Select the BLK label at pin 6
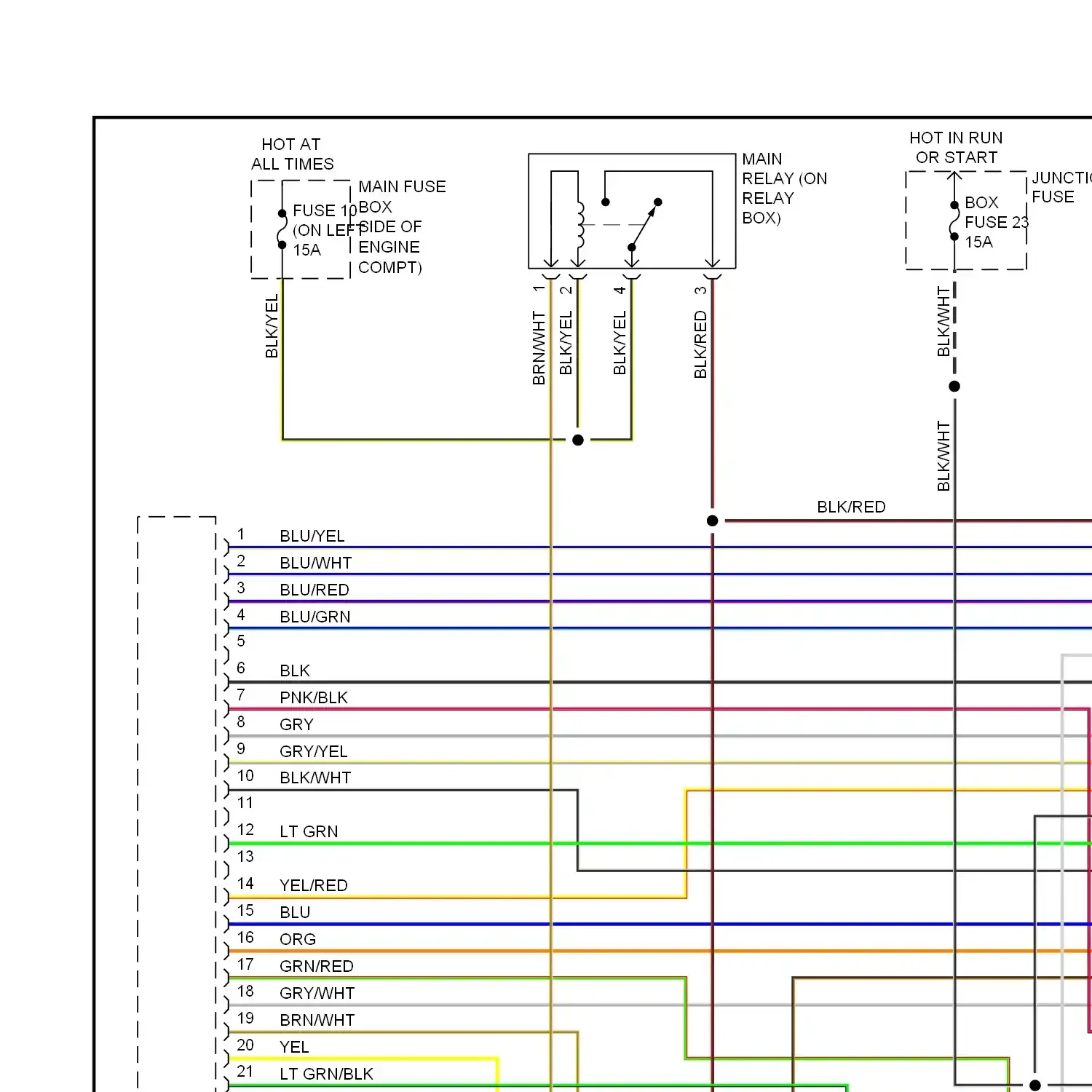 pyautogui.click(x=295, y=670)
